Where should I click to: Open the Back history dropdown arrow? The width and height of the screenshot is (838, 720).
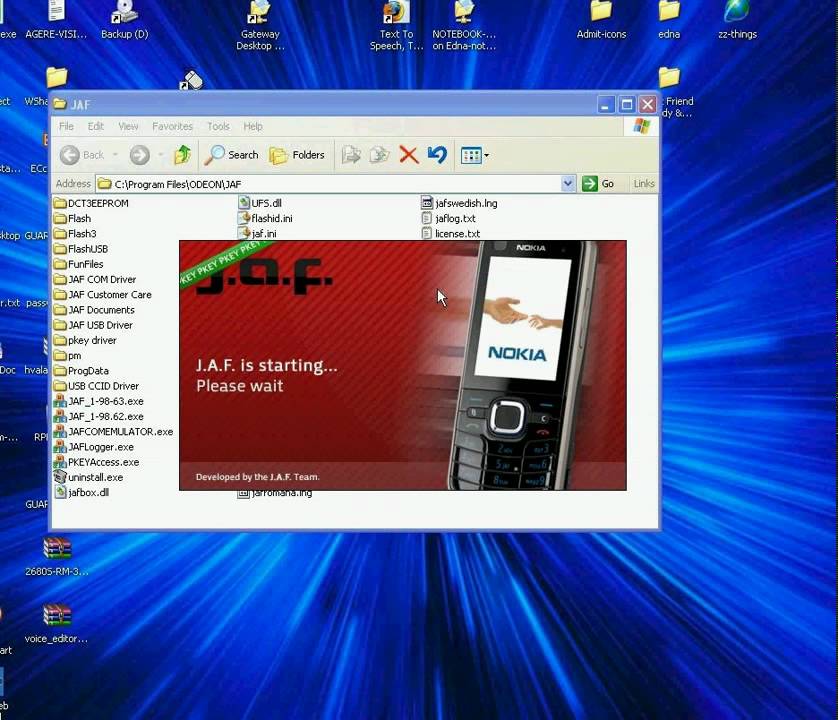pyautogui.click(x=115, y=155)
